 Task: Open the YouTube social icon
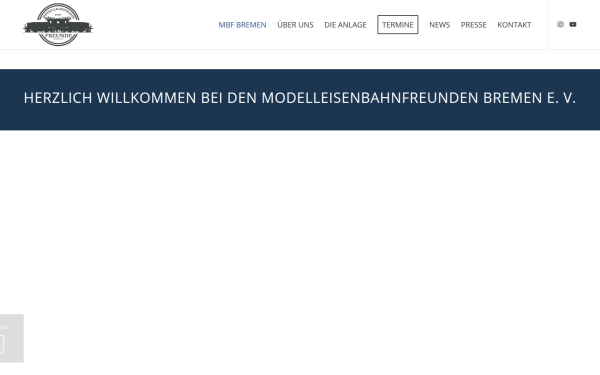coord(573,24)
